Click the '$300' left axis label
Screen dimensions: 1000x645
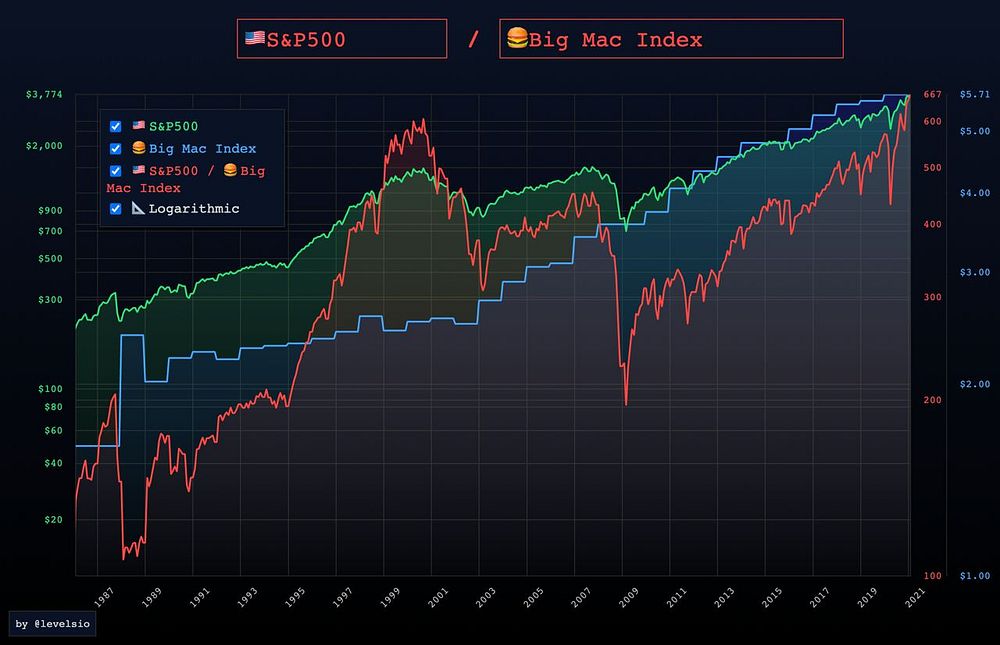click(50, 300)
